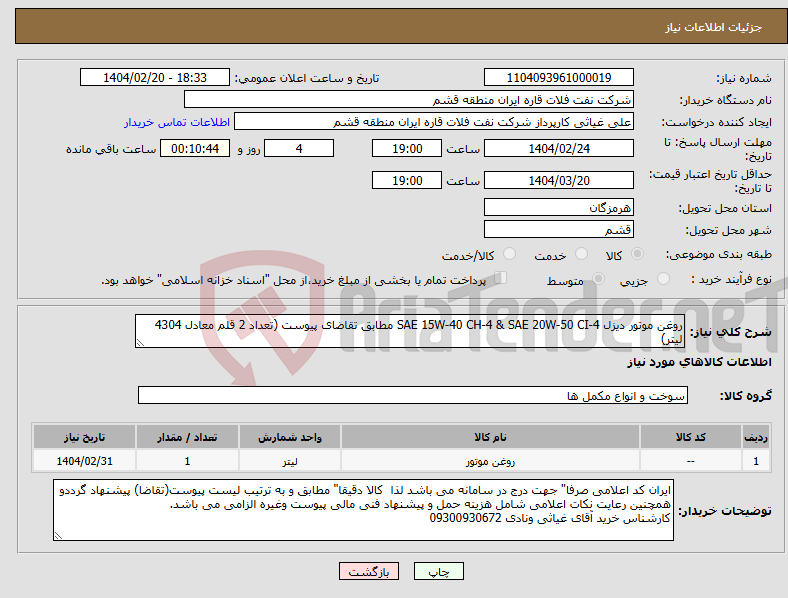Click the delivery city field قشم
The height and width of the screenshot is (598, 788).
(x=559, y=230)
